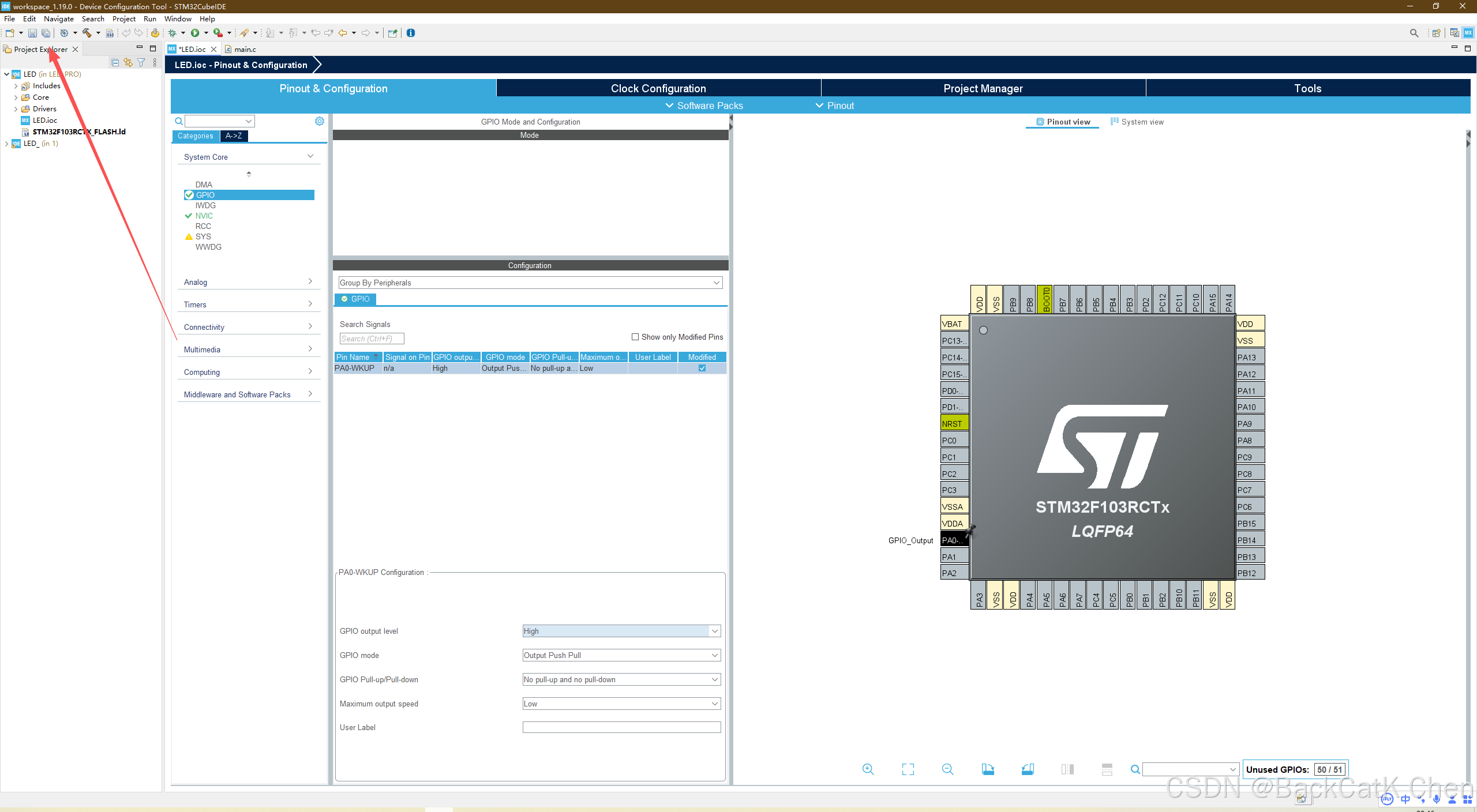Switch to the Clock Configuration tab
The image size is (1477, 812).
coord(658,88)
